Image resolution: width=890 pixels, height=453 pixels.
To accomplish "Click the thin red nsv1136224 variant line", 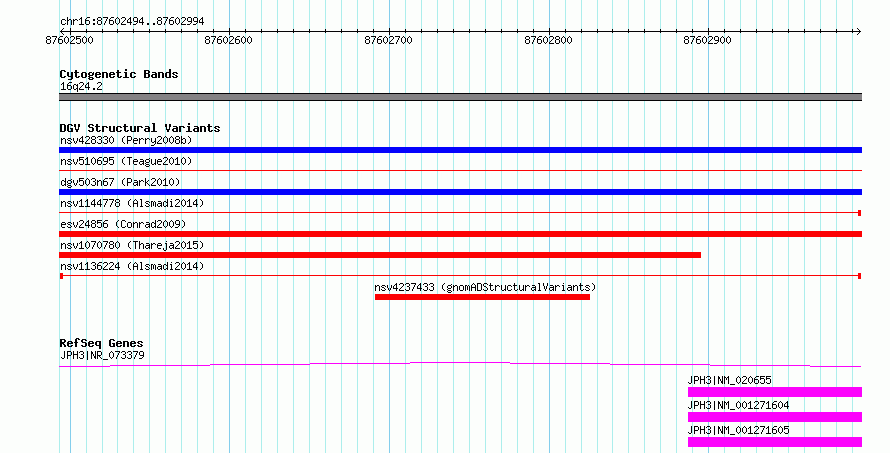I will pos(460,276).
